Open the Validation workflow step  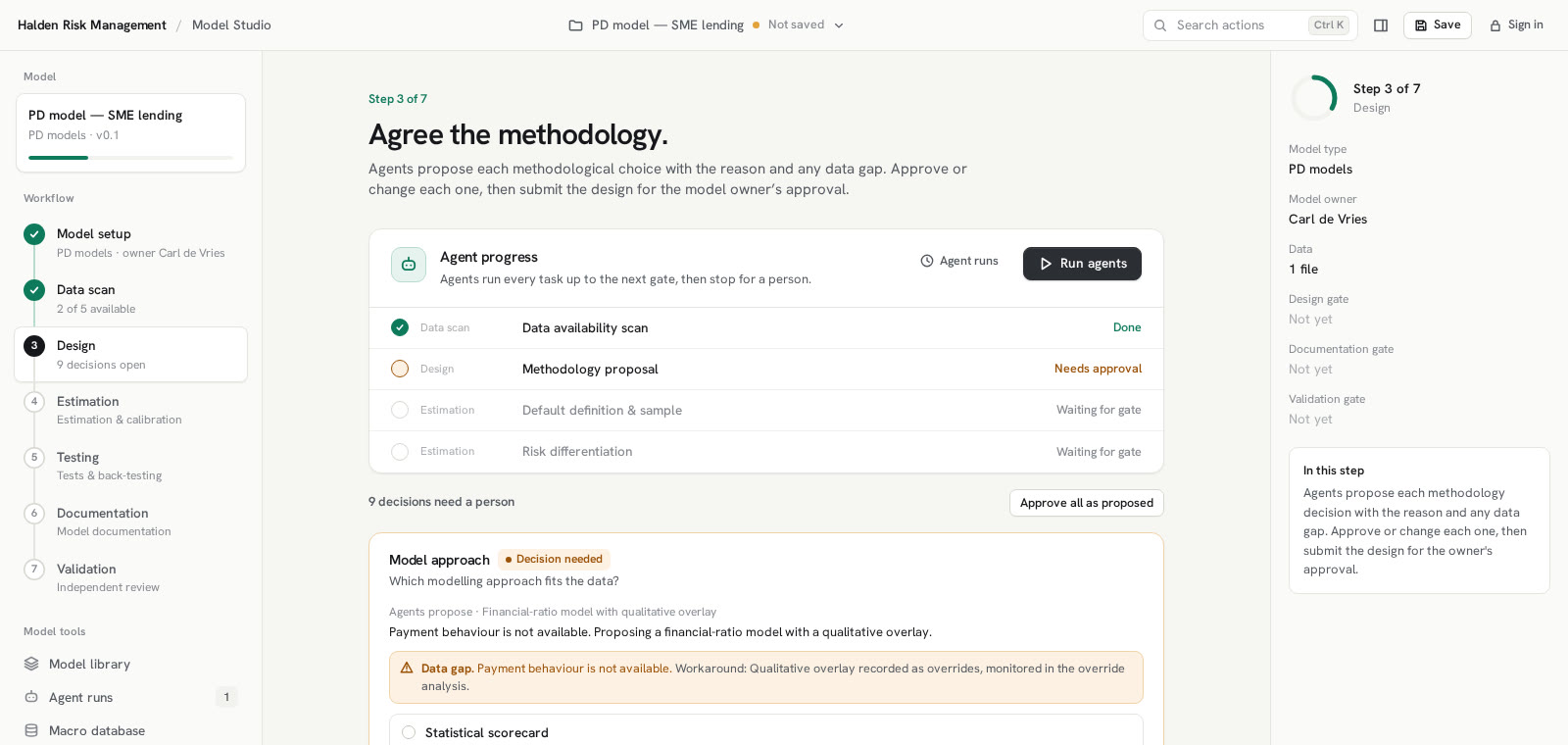point(131,578)
